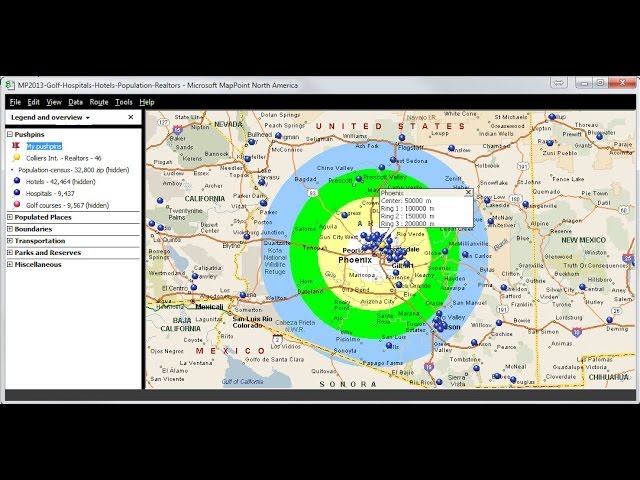640x480 pixels.
Task: Click the 'Ring 2 : 150000 m' line
Action: pos(407,216)
